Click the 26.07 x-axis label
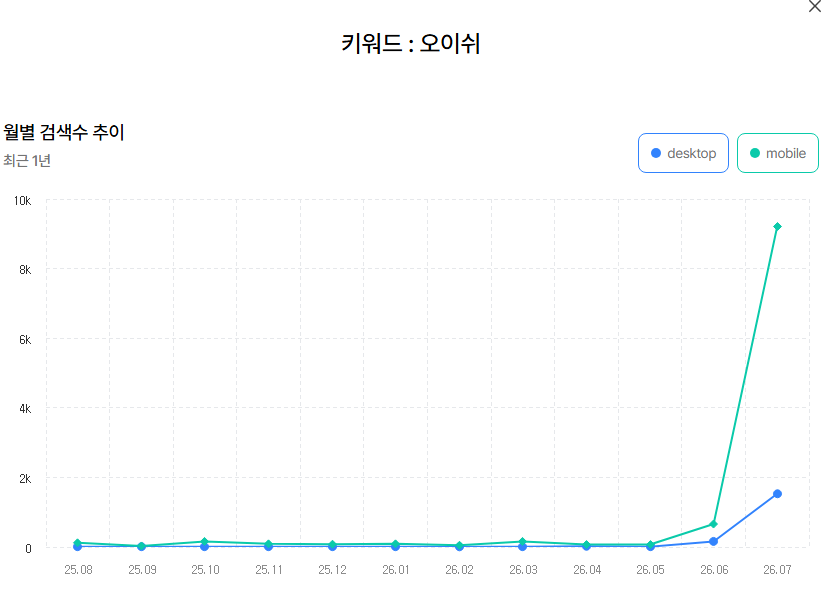Image resolution: width=831 pixels, height=601 pixels. (x=777, y=570)
